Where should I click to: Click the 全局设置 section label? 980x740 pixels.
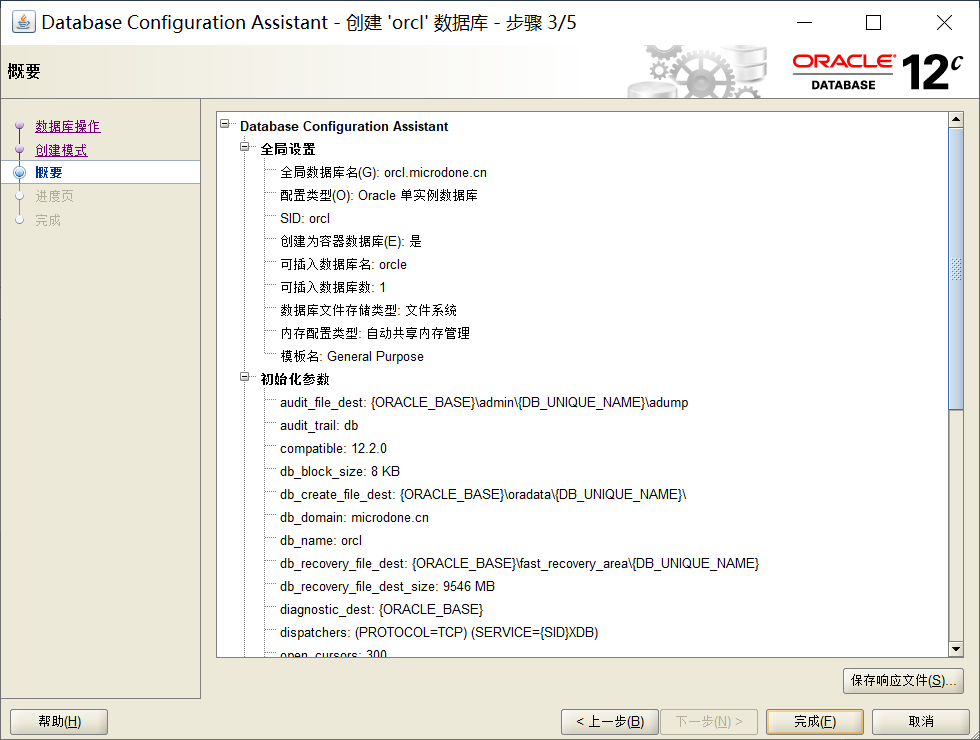(x=288, y=149)
